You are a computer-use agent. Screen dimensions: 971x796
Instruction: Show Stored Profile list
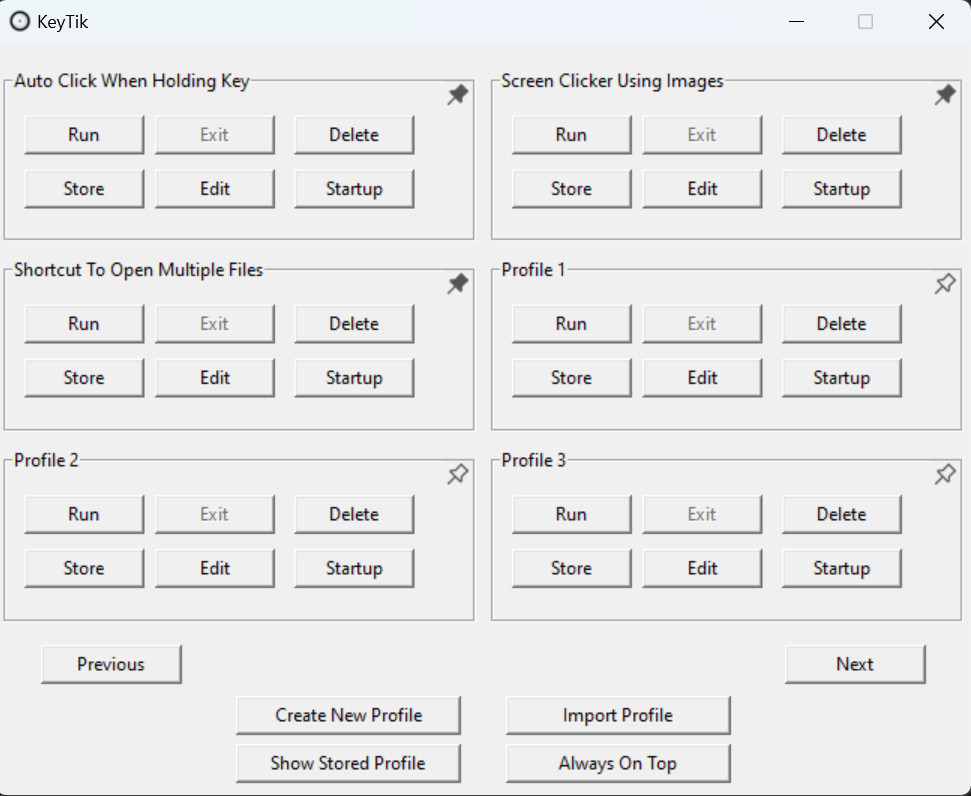[x=348, y=763]
